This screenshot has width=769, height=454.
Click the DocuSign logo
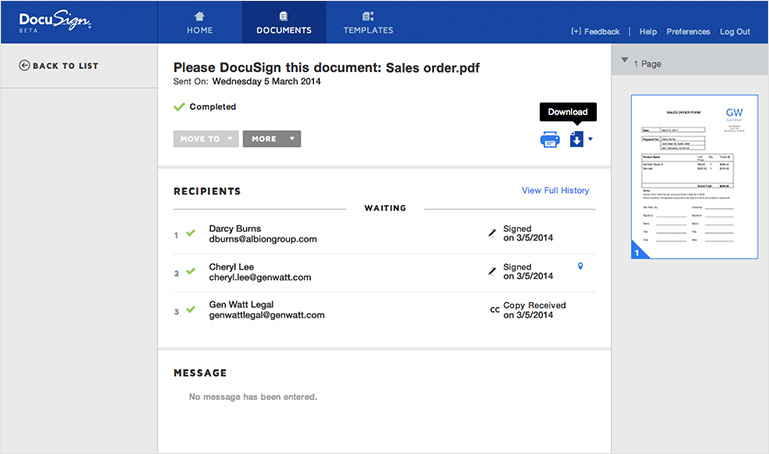(x=55, y=21)
